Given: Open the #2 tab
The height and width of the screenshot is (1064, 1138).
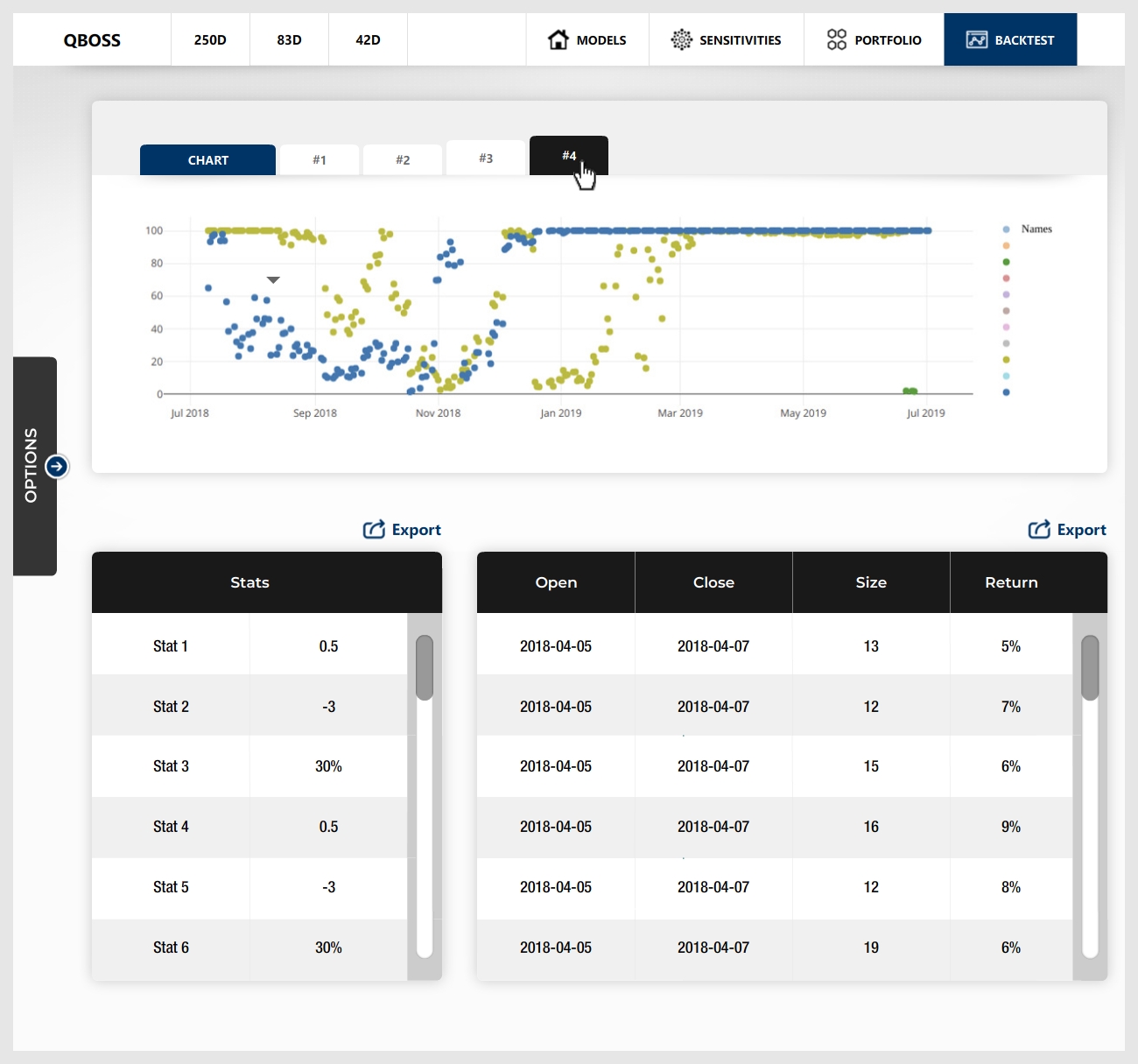Looking at the screenshot, I should tap(403, 160).
